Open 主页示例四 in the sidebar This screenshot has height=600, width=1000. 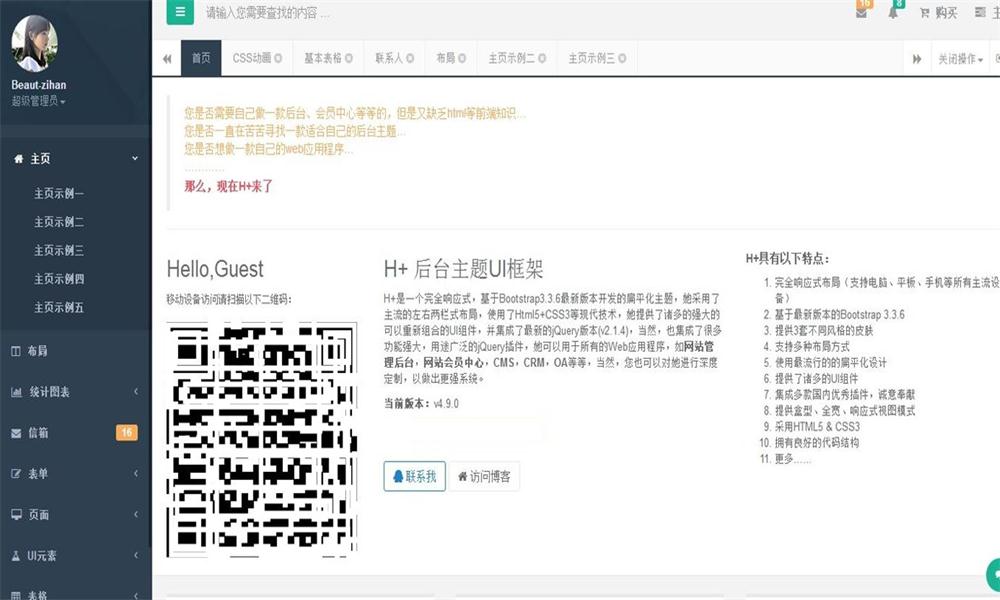click(59, 279)
